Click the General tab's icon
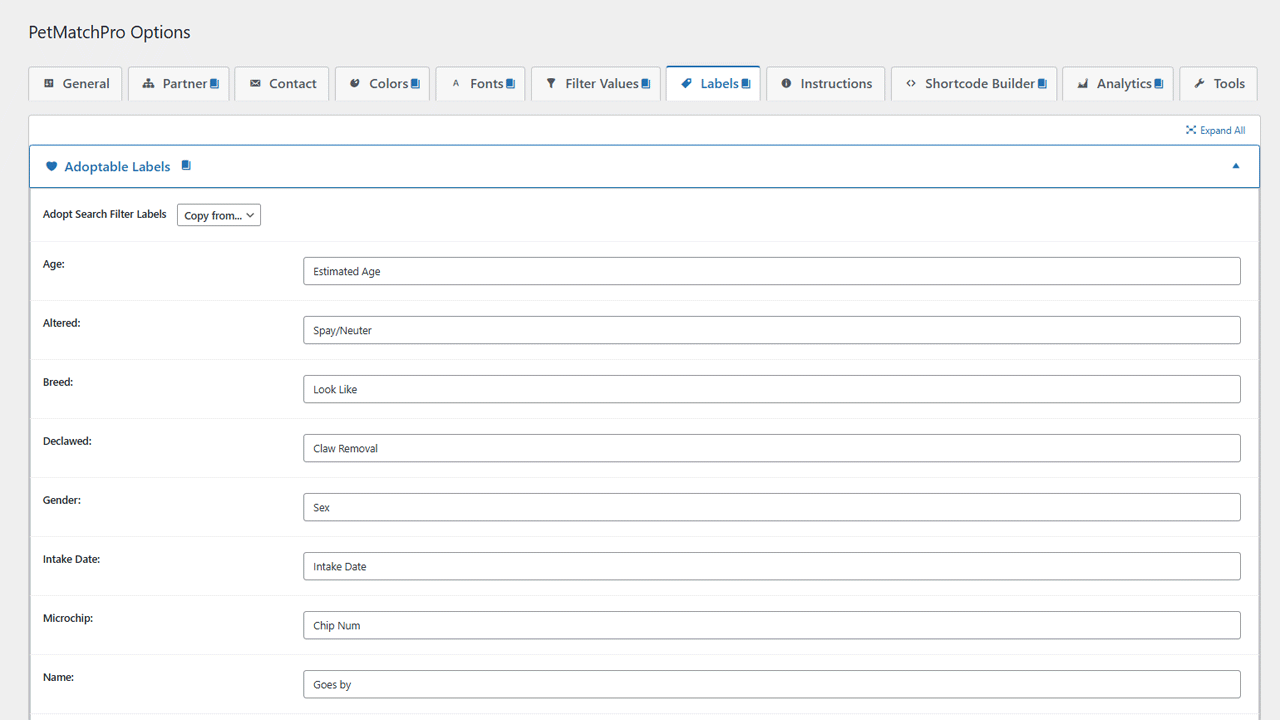Image resolution: width=1280 pixels, height=720 pixels. pos(49,84)
